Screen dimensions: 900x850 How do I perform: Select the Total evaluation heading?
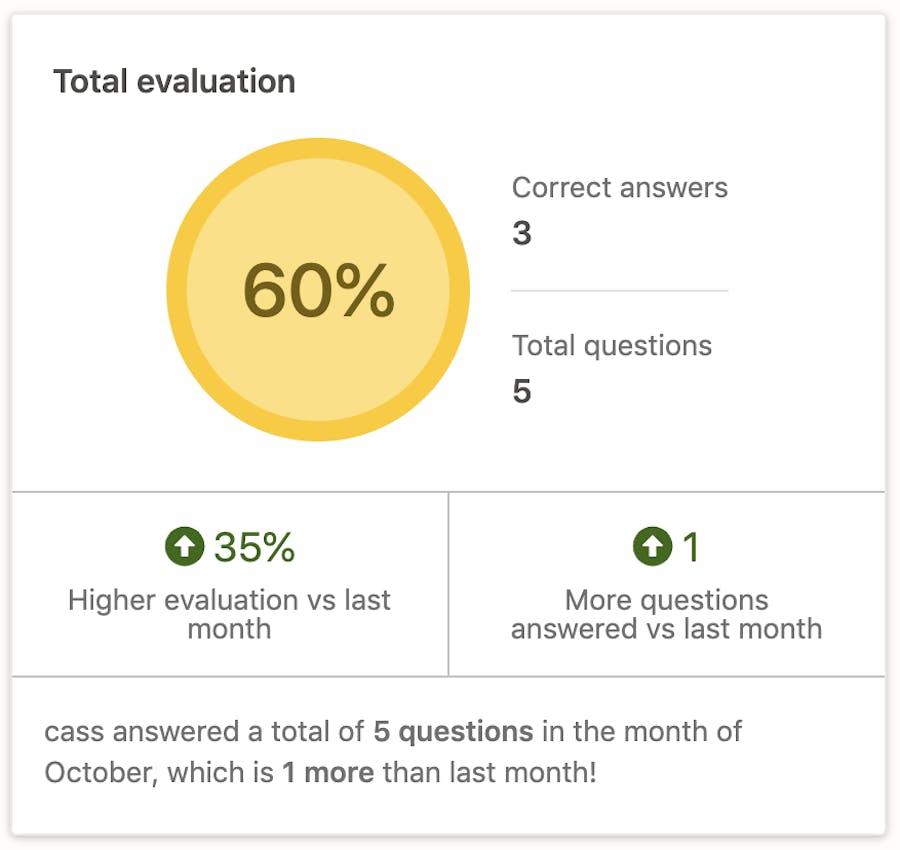click(174, 81)
